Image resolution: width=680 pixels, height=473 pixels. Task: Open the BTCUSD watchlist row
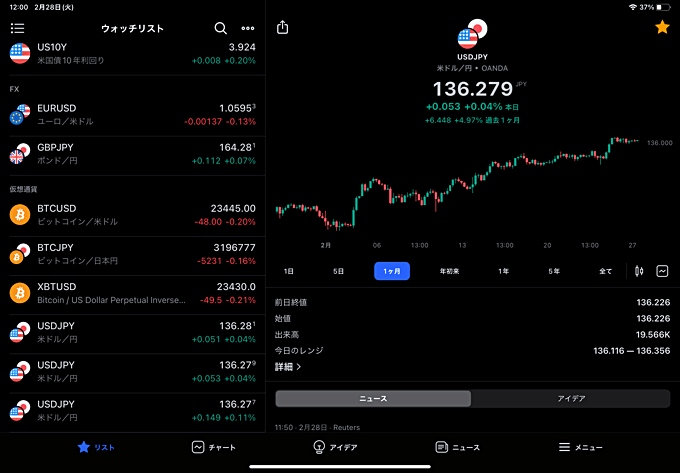pos(133,215)
